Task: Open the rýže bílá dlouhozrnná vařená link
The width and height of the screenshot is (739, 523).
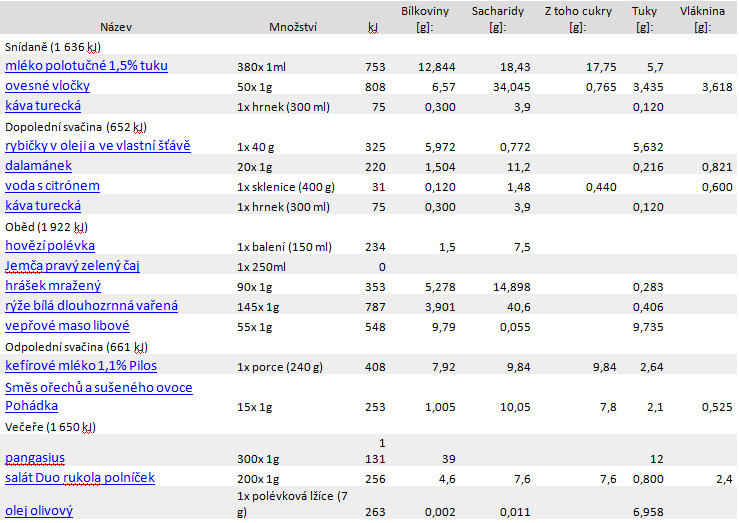Action: click(91, 306)
